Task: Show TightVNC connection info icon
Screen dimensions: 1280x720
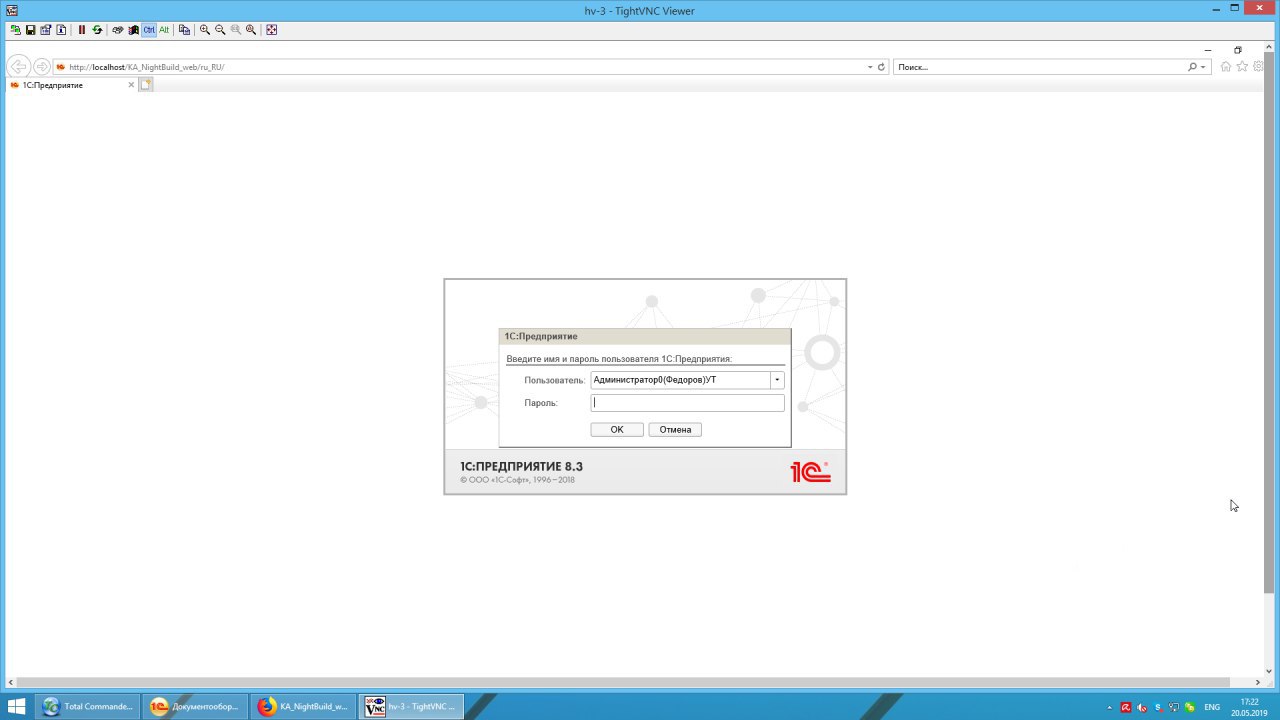Action: [x=61, y=30]
